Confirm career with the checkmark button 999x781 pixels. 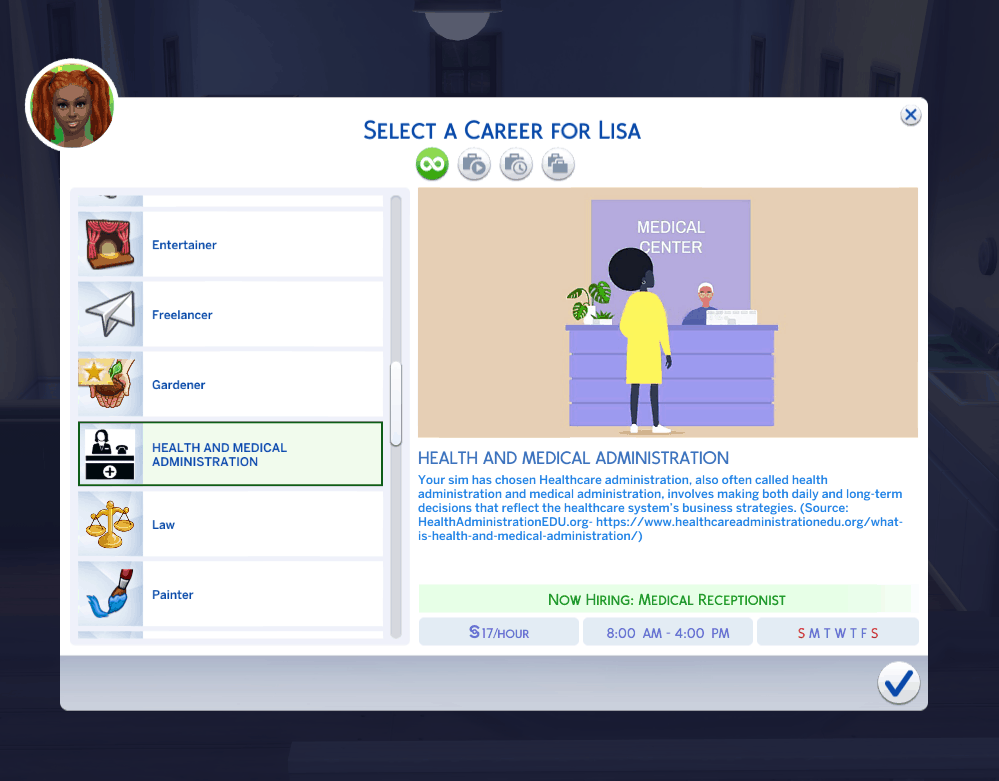pyautogui.click(x=898, y=683)
